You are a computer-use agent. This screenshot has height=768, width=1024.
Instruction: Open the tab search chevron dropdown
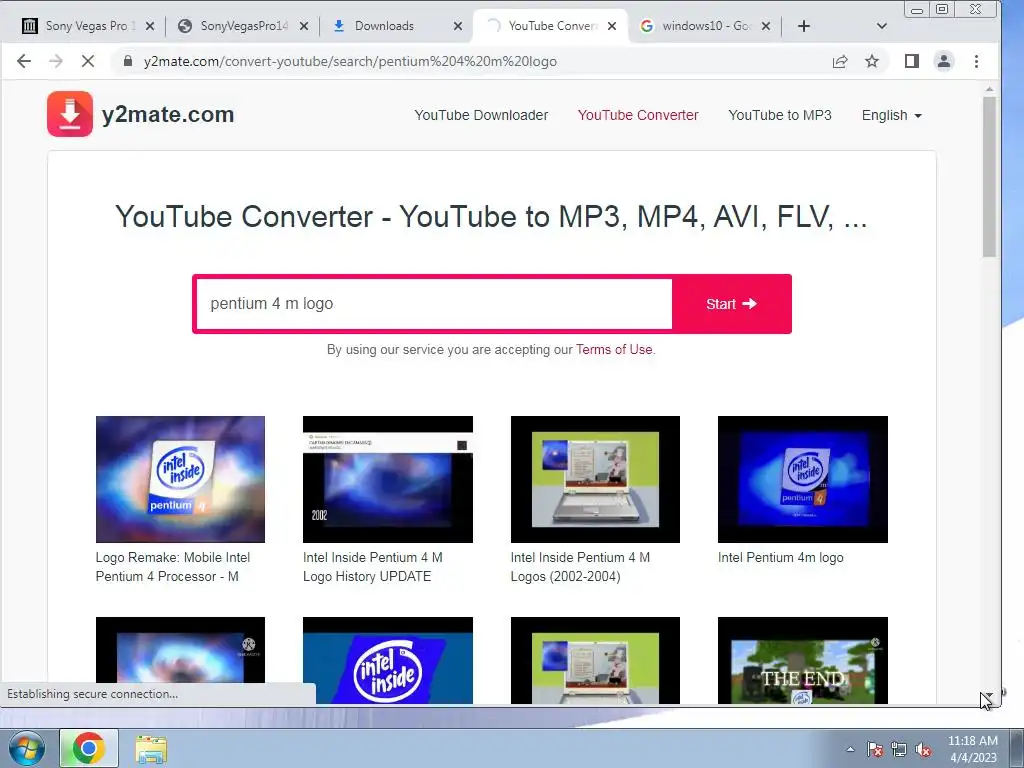(882, 26)
